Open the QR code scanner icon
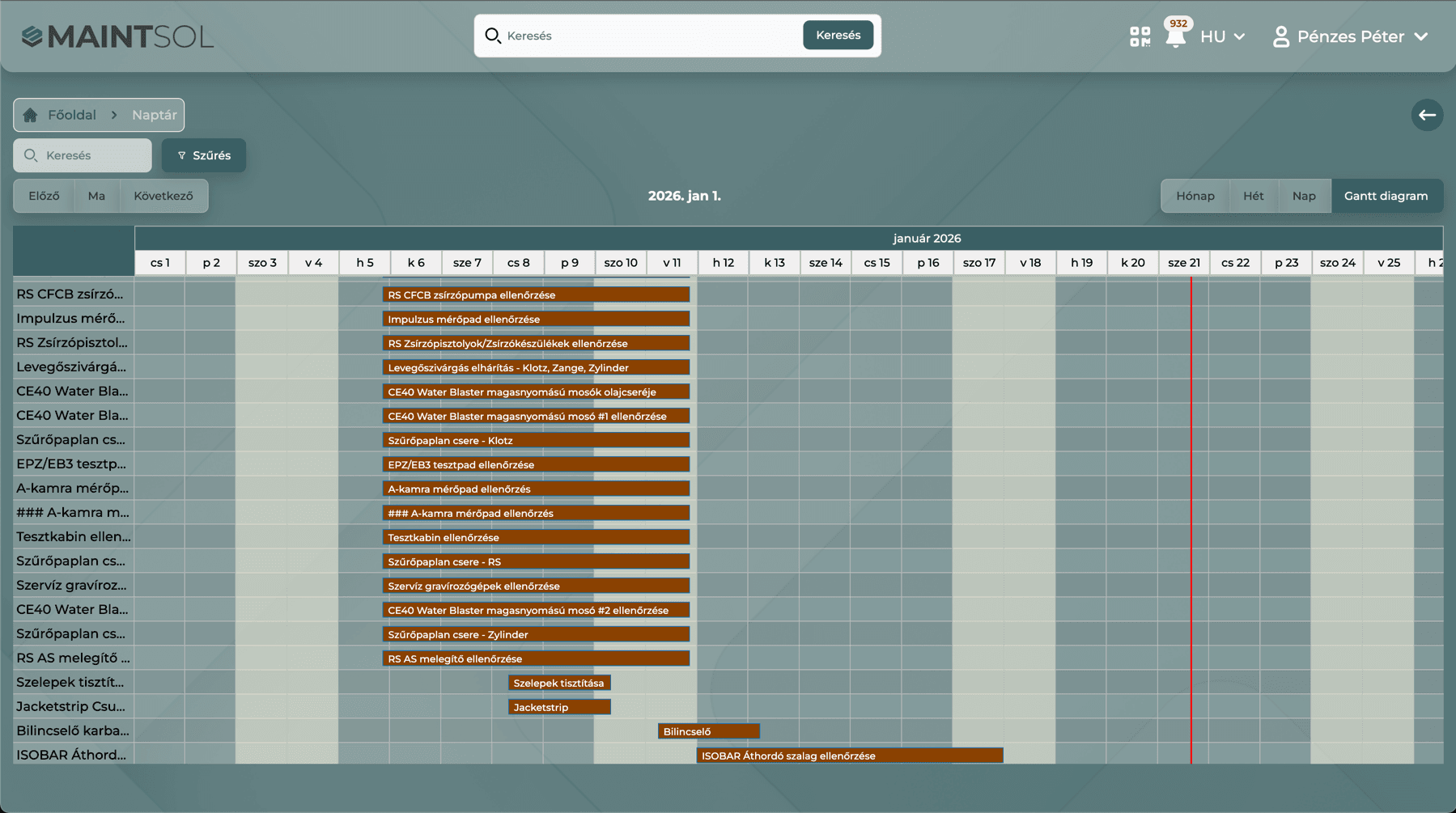This screenshot has height=813, width=1456. click(1140, 36)
